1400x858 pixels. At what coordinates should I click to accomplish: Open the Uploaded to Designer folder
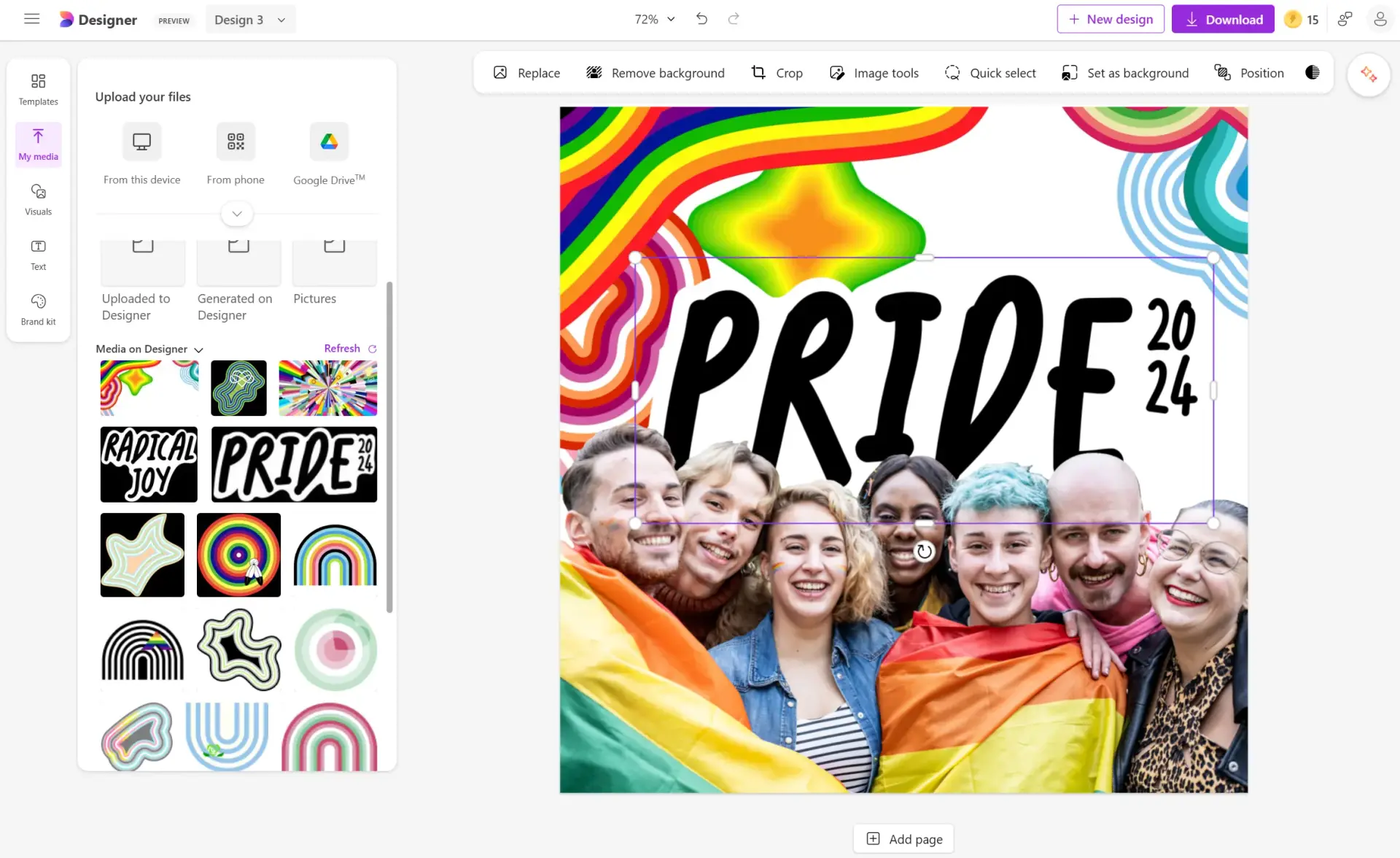(142, 282)
